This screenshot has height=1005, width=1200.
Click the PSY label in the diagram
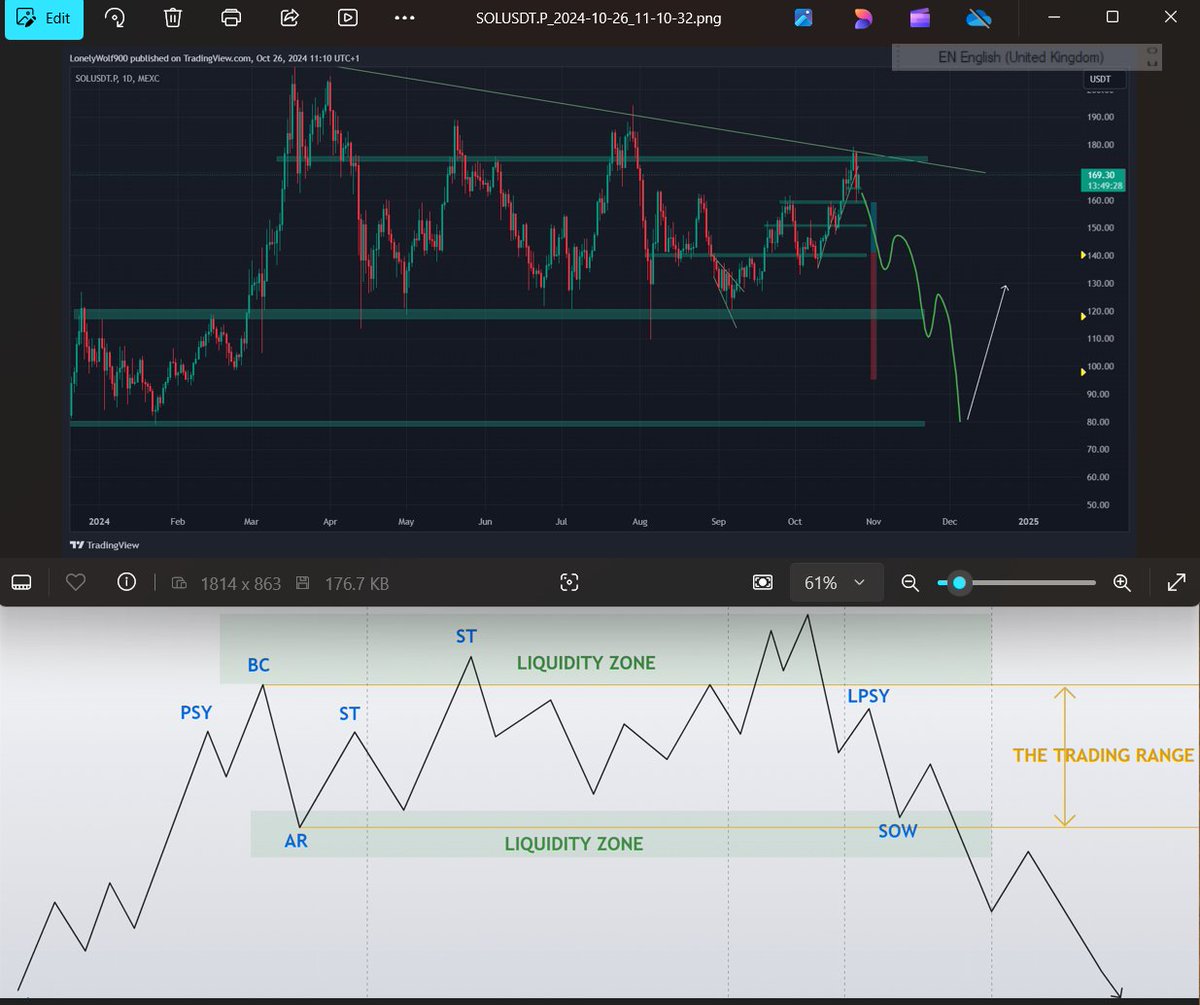click(x=196, y=713)
